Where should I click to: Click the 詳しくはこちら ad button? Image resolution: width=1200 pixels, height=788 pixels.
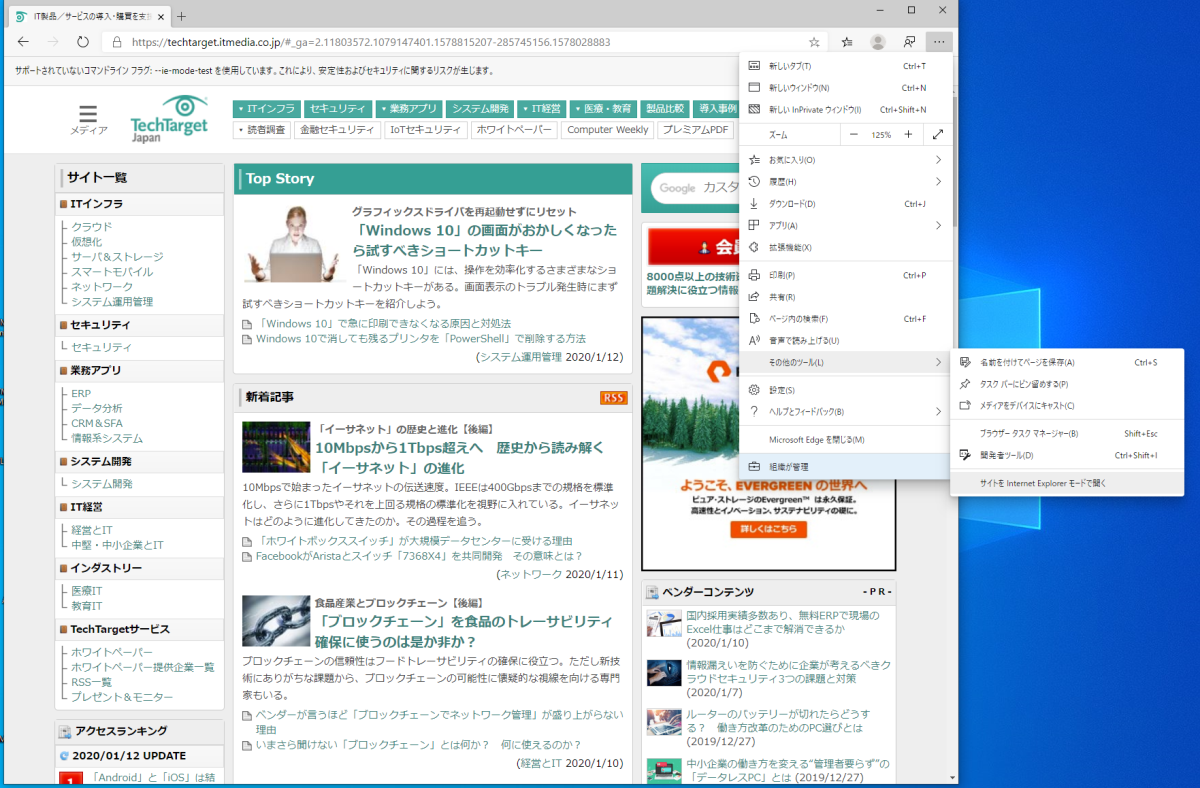(768, 528)
